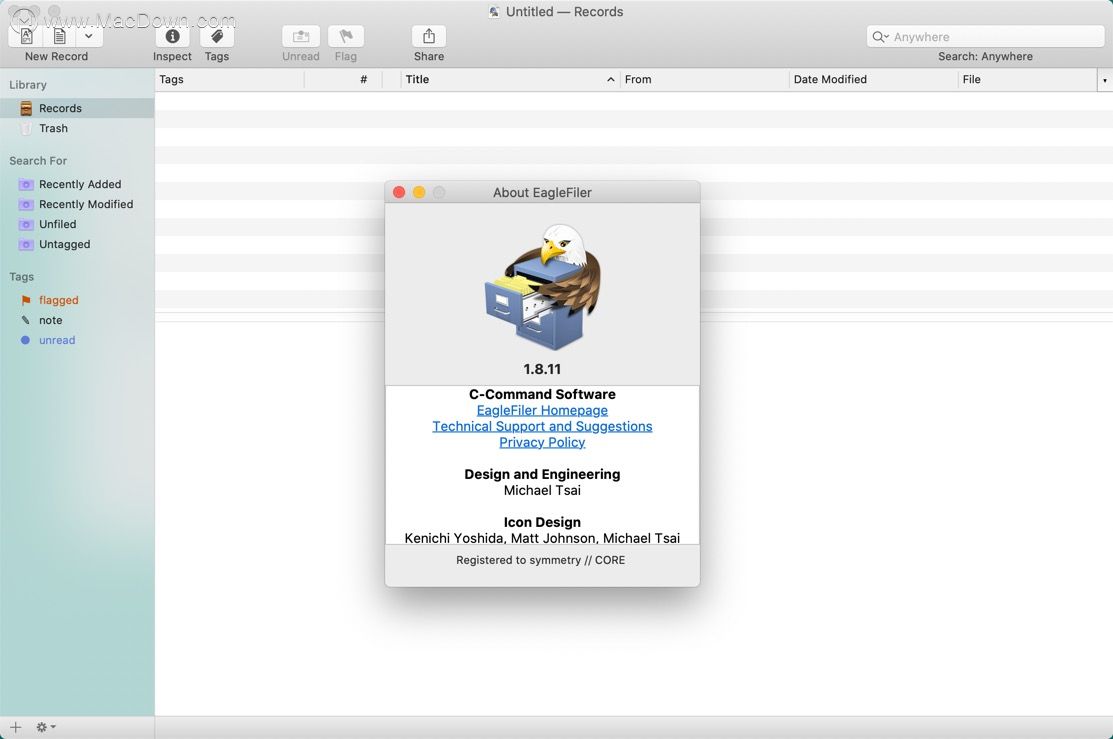Click the plus button at sidebar bottom
Image resolution: width=1113 pixels, height=739 pixels.
coord(16,727)
